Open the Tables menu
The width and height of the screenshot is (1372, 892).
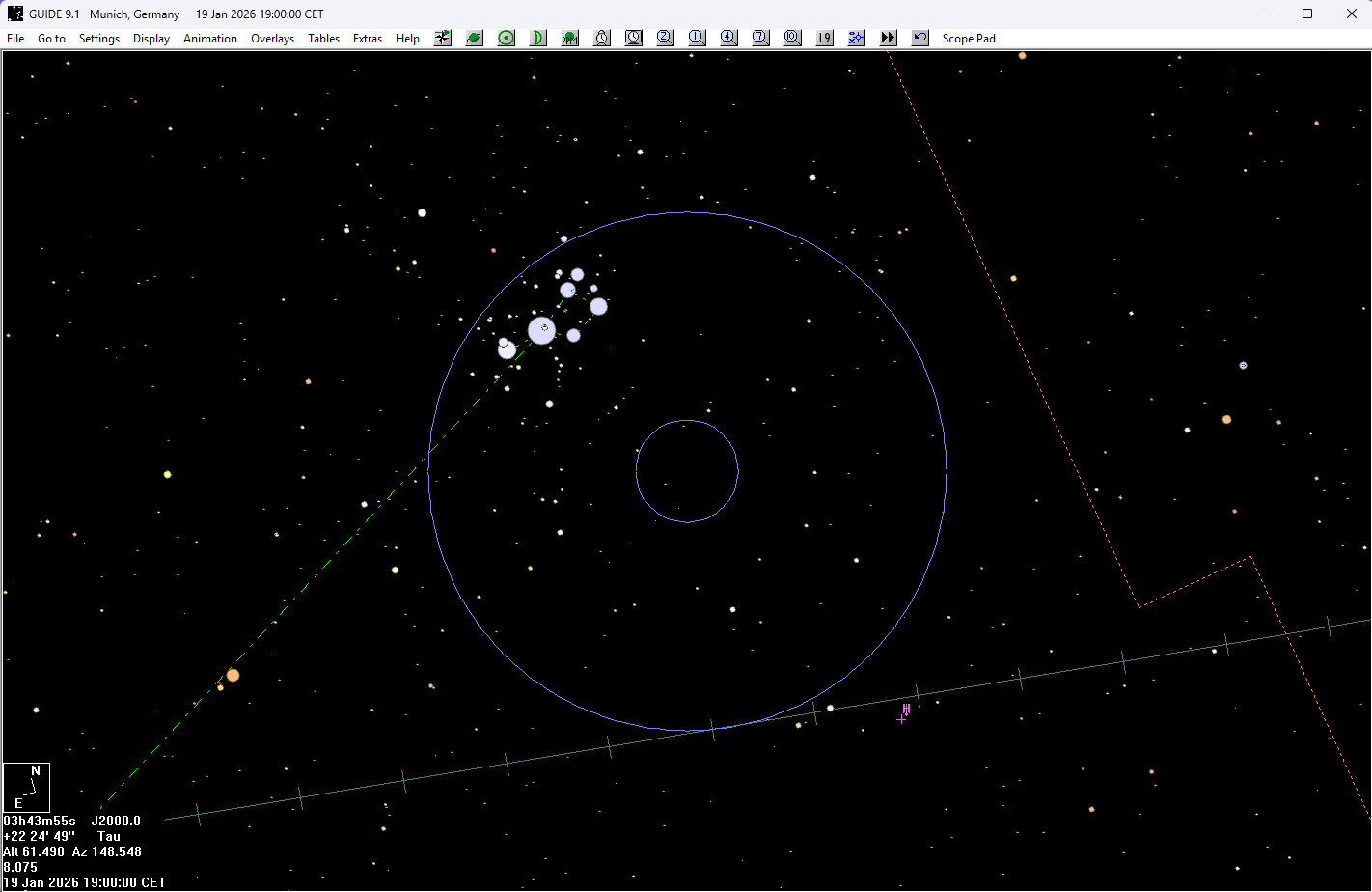tap(323, 38)
